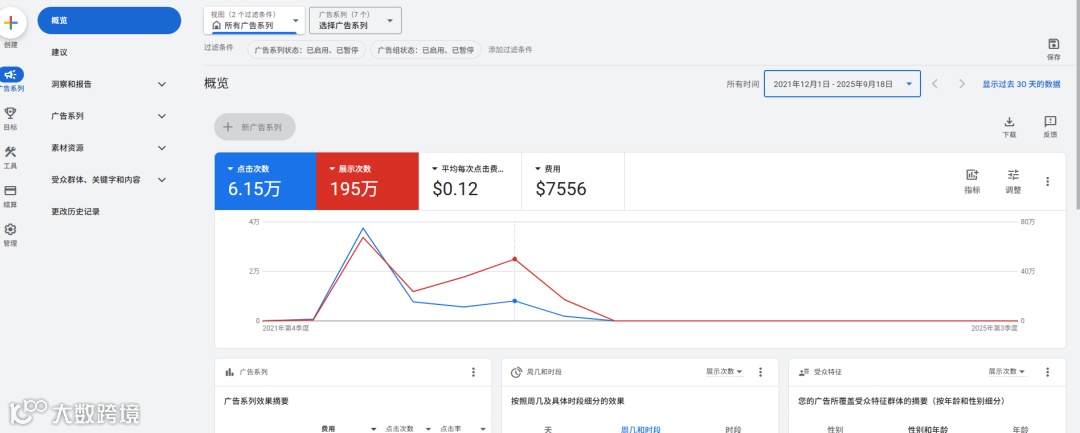Open the 工具 wrench icon
The image size is (1080, 433).
pos(10,152)
